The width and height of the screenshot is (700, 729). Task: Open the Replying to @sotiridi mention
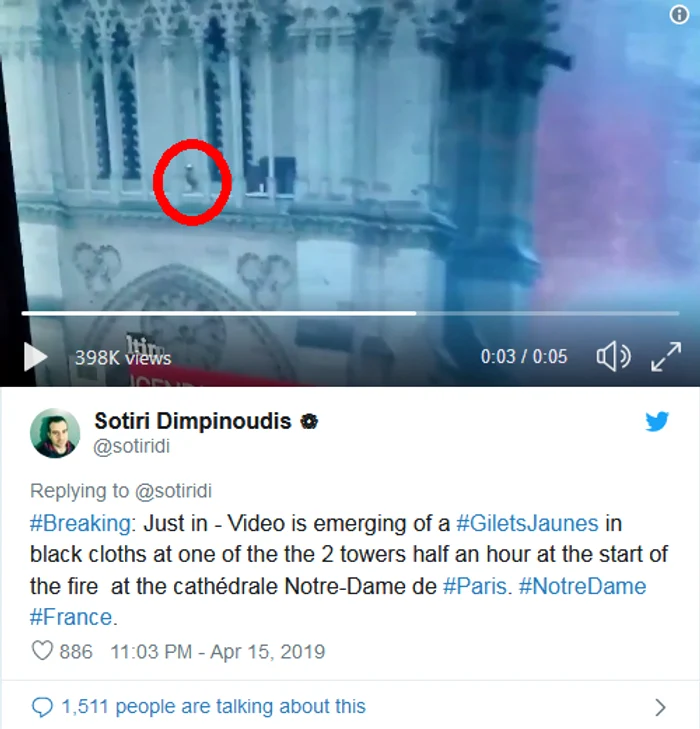[x=173, y=491]
